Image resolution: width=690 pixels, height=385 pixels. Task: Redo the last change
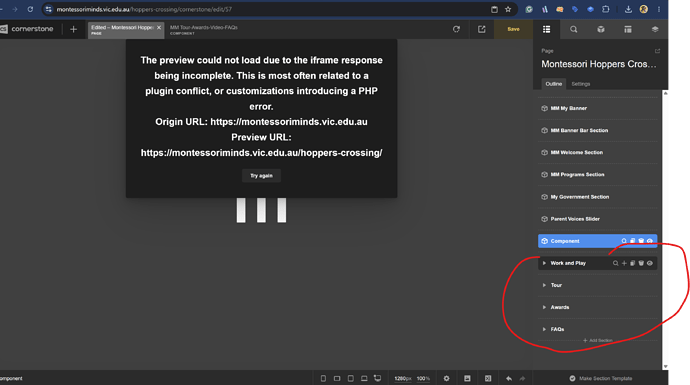click(x=522, y=378)
